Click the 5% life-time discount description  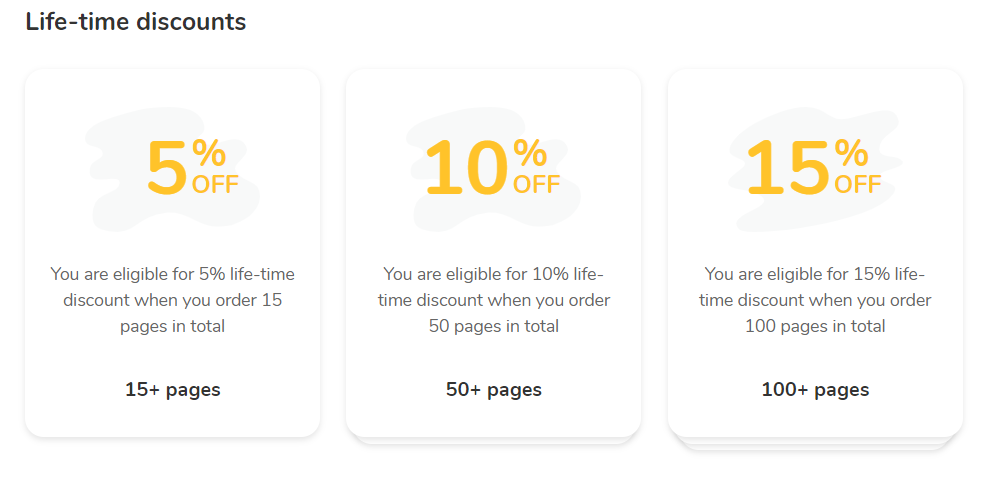click(x=172, y=300)
